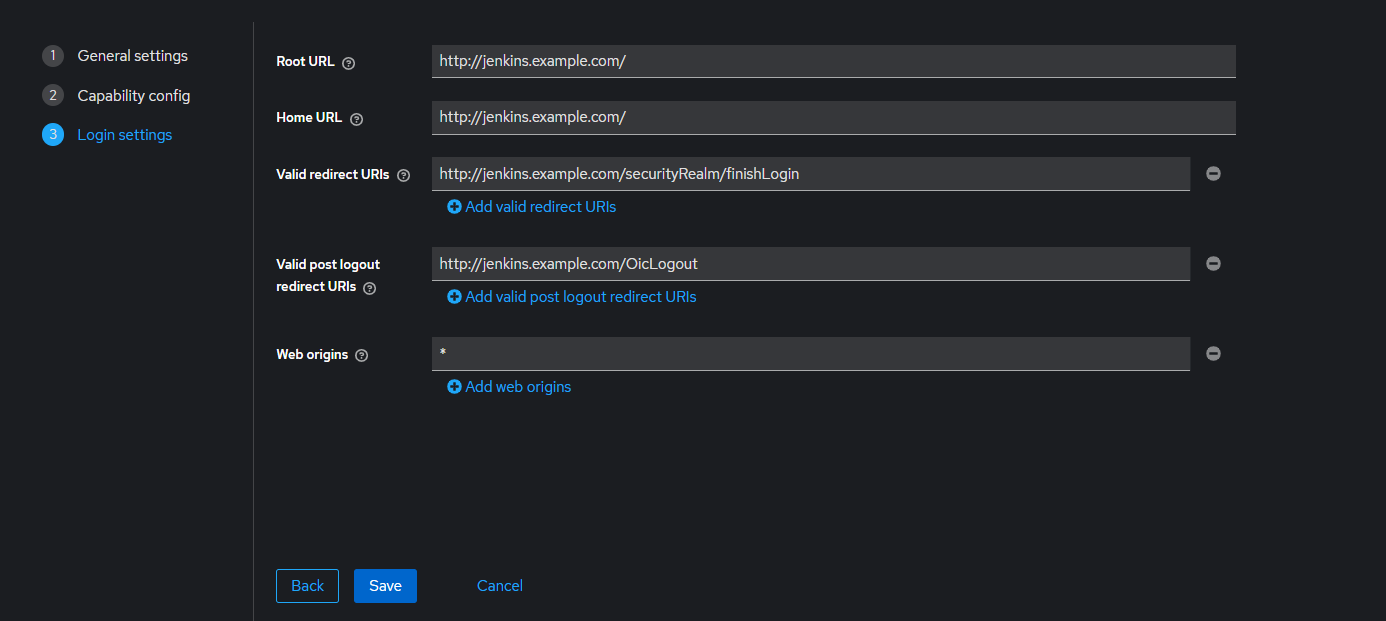The image size is (1386, 621).
Task: Open help for Valid redirect URIs
Action: (404, 175)
